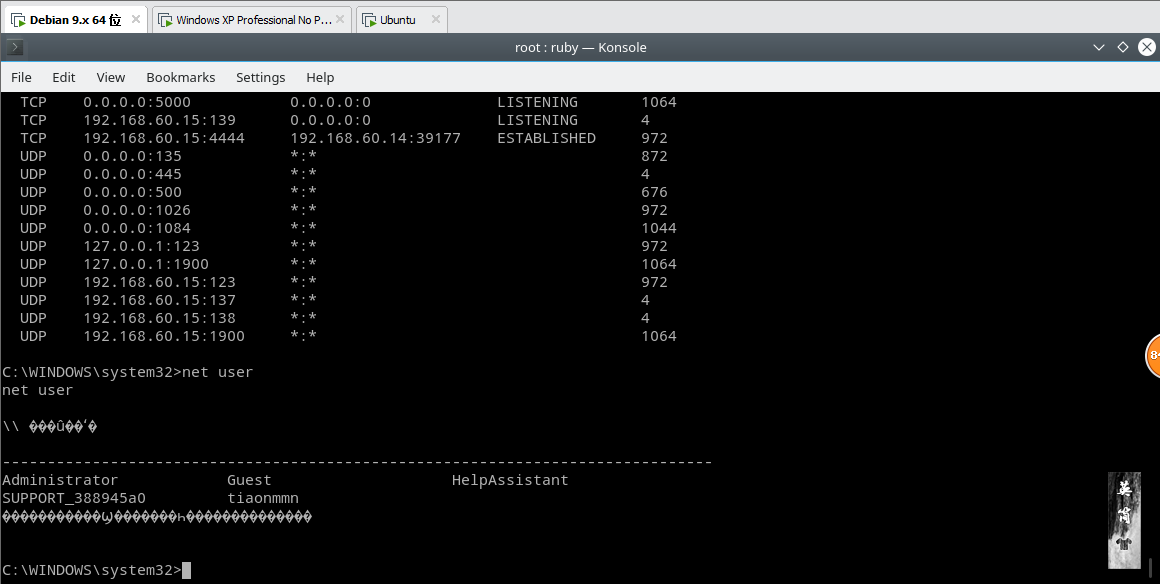Click the 'C:\WINDOWS\system32>net user' command line
This screenshot has height=584, width=1160.
coord(127,372)
